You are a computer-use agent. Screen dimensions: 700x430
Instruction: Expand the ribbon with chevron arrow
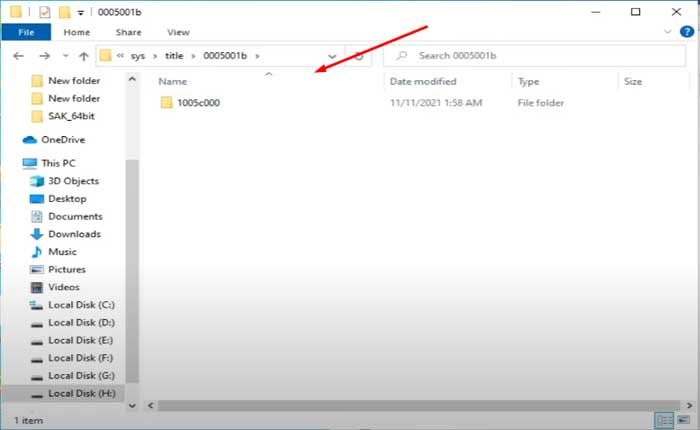(x=670, y=32)
